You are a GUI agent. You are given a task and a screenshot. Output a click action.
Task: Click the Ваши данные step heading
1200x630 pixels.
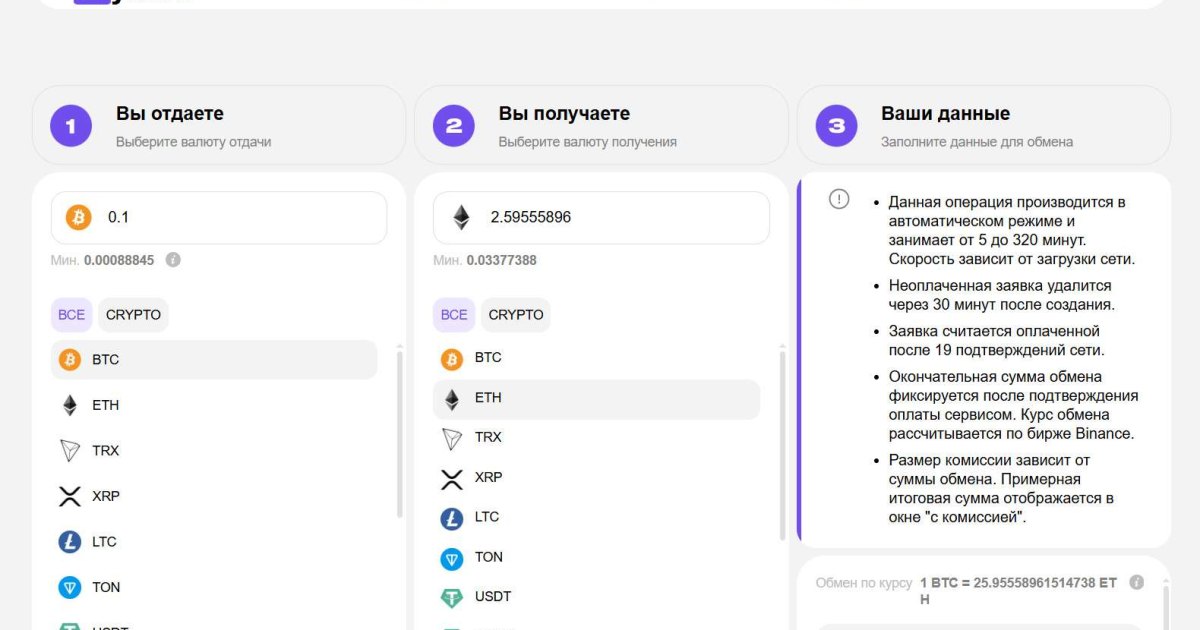946,114
